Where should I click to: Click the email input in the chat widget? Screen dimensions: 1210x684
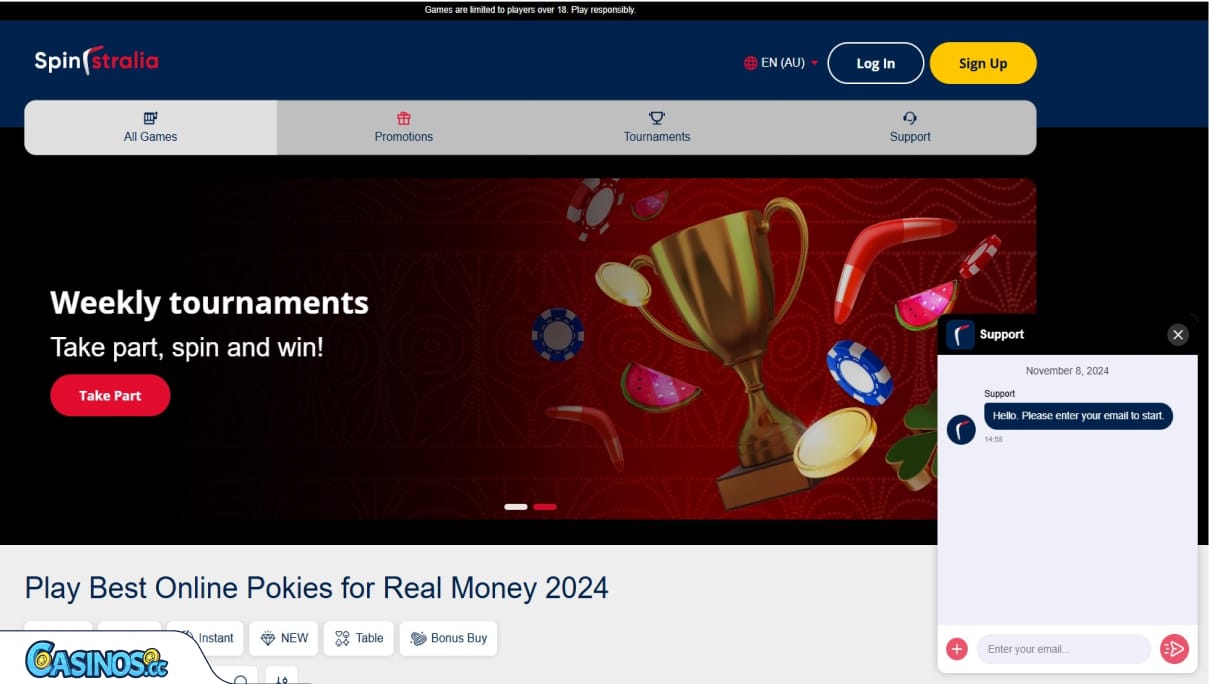(x=1063, y=648)
